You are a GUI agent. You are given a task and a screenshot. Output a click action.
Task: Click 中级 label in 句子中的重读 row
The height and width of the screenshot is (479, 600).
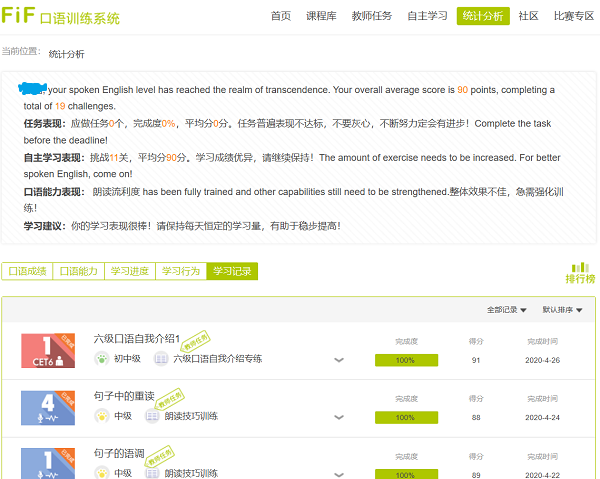123,416
